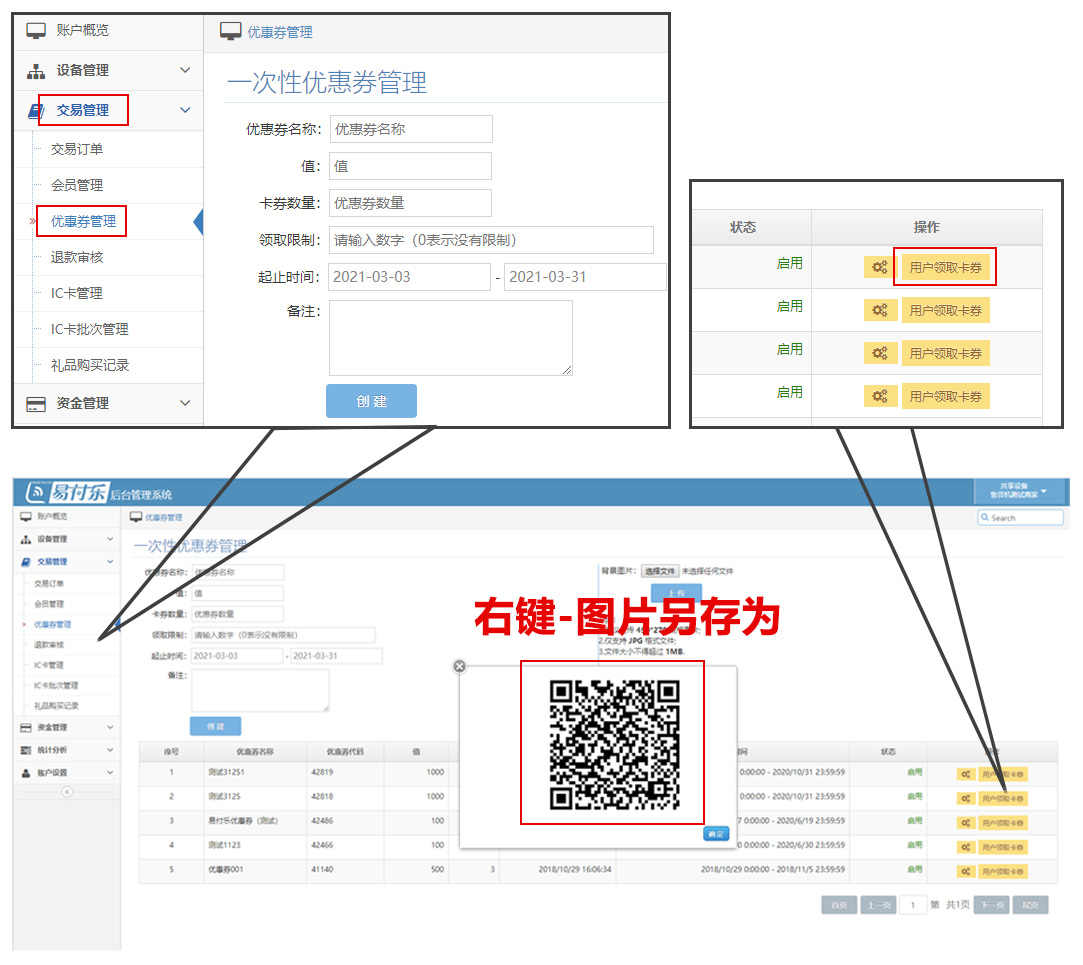Click the gear icon for row 测试1123
Image resolution: width=1083 pixels, height=965 pixels.
click(966, 847)
